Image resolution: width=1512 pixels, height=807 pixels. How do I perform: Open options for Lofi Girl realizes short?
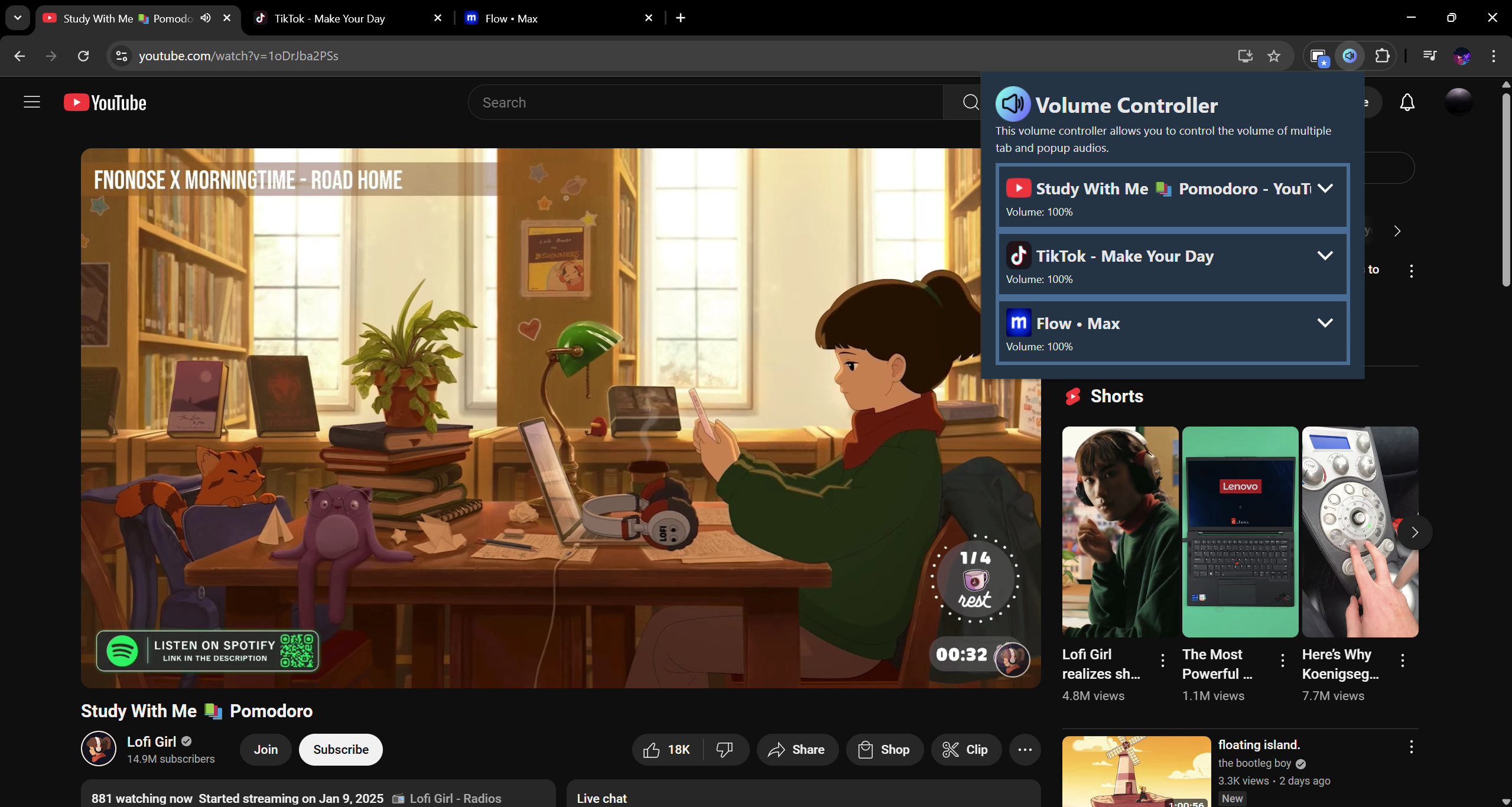point(1162,660)
